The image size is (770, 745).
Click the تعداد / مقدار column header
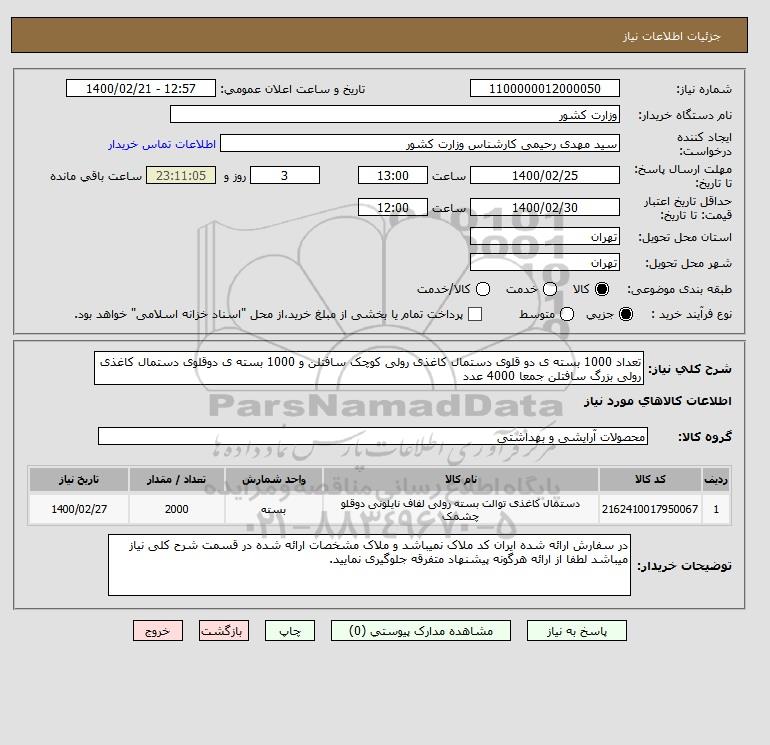point(177,479)
